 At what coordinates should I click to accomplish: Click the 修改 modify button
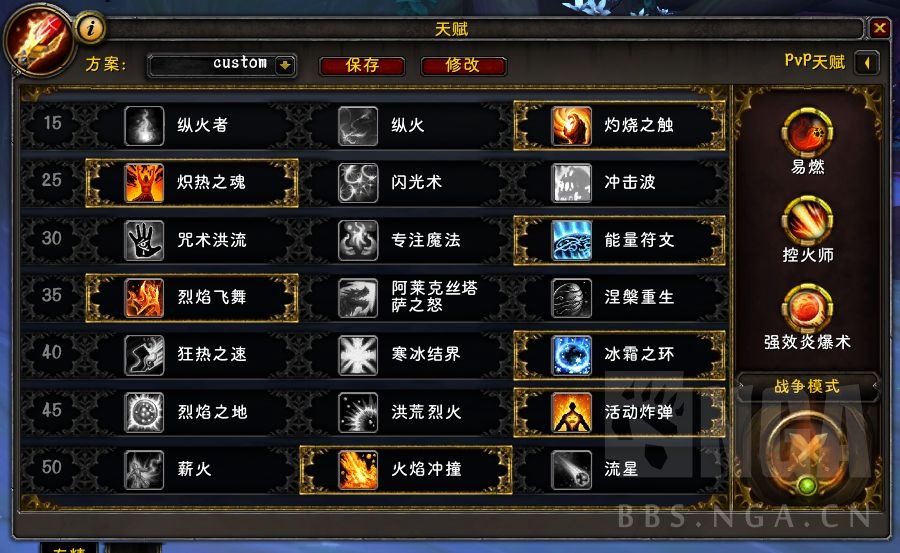click(463, 65)
